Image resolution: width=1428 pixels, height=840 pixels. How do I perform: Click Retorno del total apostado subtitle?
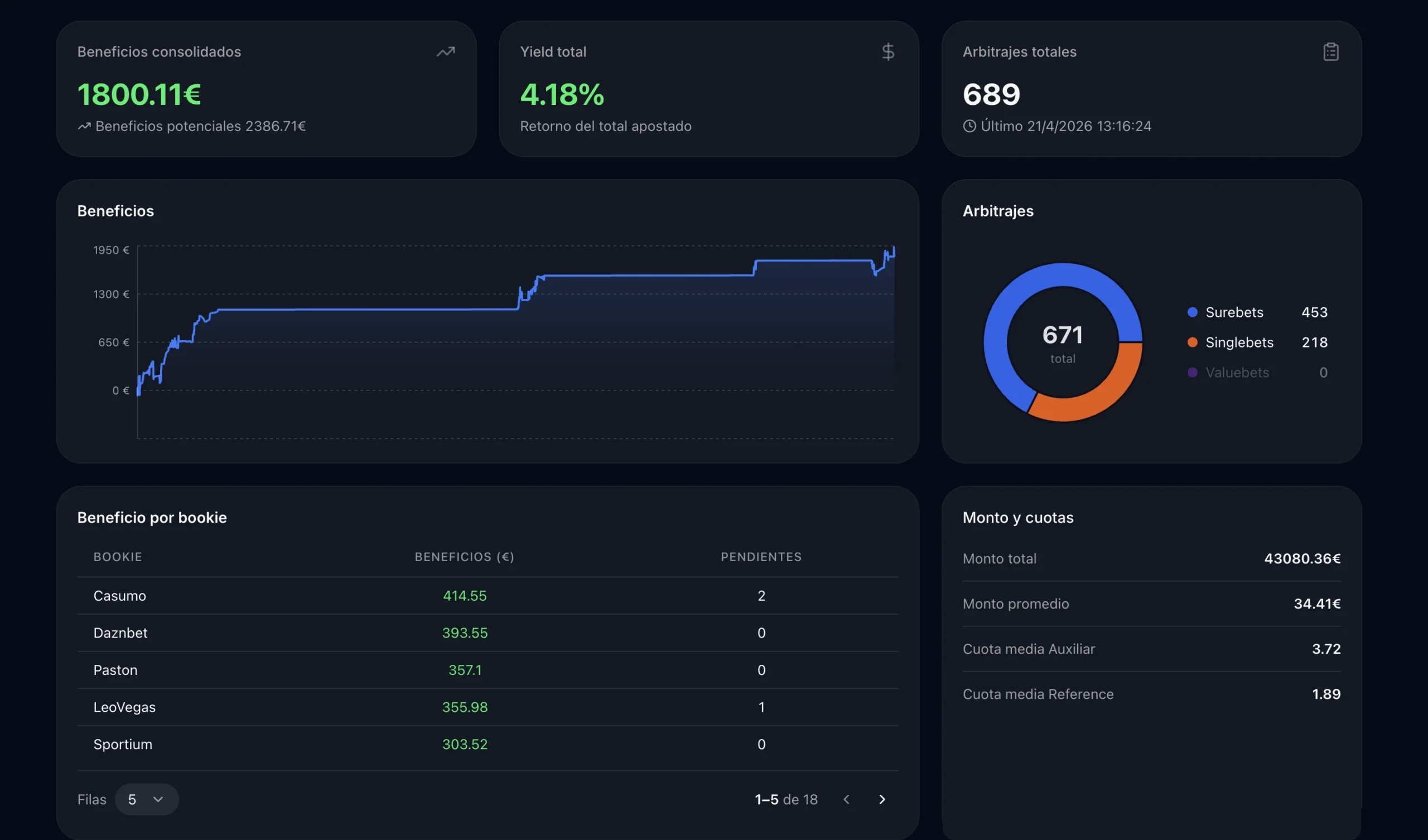coord(606,126)
